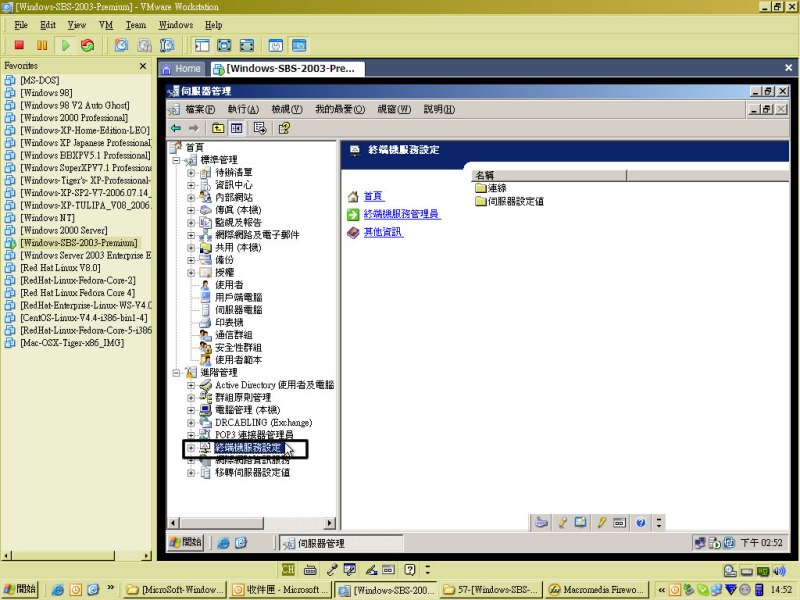The height and width of the screenshot is (600, 800).
Task: Select 印表機 in the console tree
Action: (x=229, y=323)
